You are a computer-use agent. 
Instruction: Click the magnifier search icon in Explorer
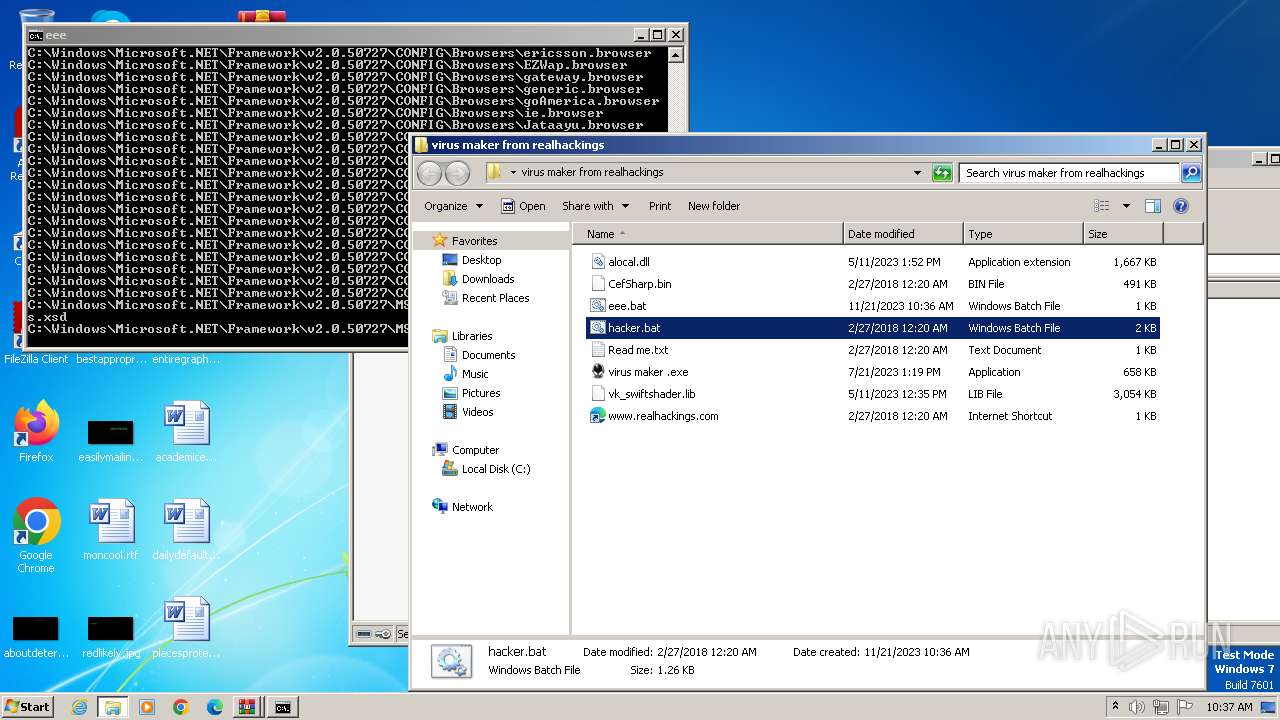[1190, 173]
